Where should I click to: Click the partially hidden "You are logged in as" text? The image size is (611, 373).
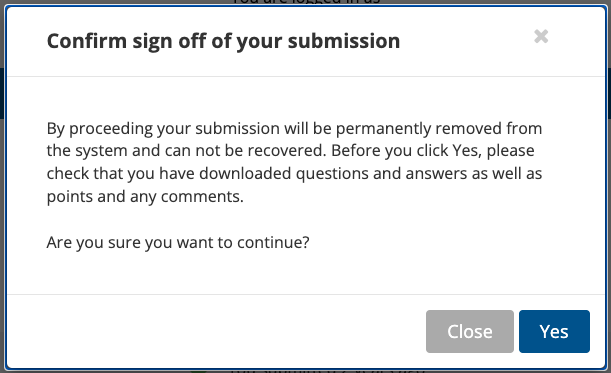point(306,2)
